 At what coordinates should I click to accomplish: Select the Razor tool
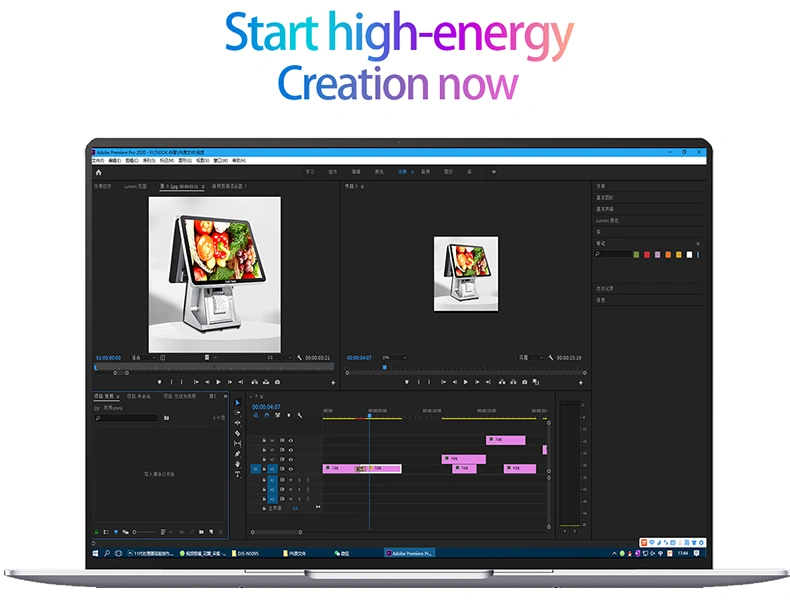pyautogui.click(x=237, y=433)
